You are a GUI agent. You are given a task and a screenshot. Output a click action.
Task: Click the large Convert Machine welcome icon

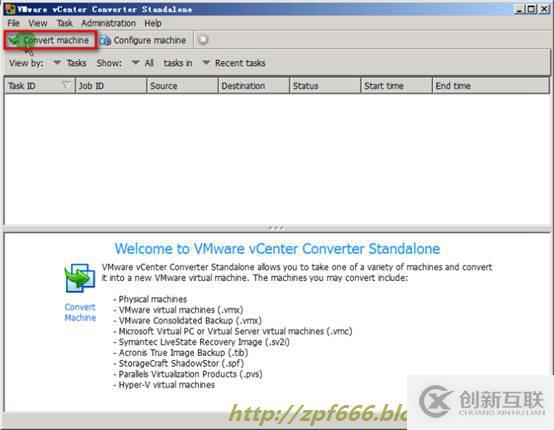(x=80, y=278)
